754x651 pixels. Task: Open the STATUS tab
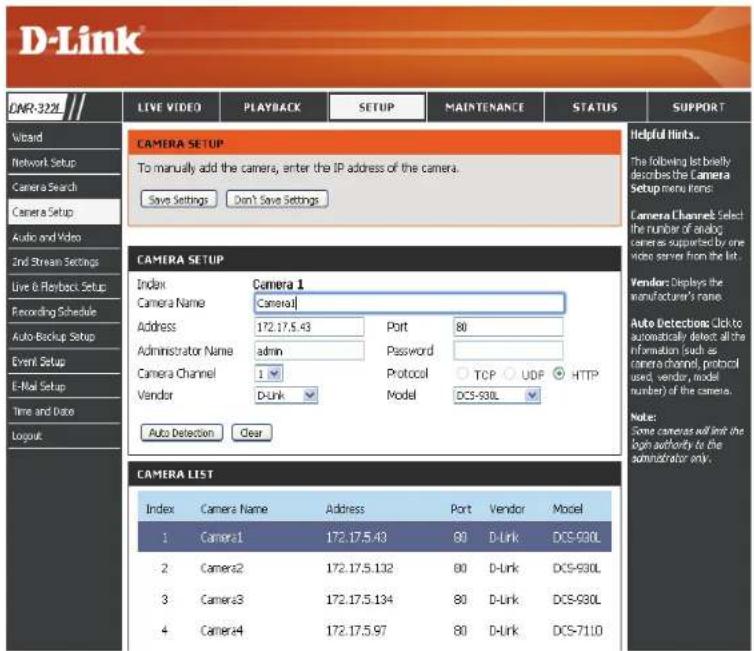[595, 107]
